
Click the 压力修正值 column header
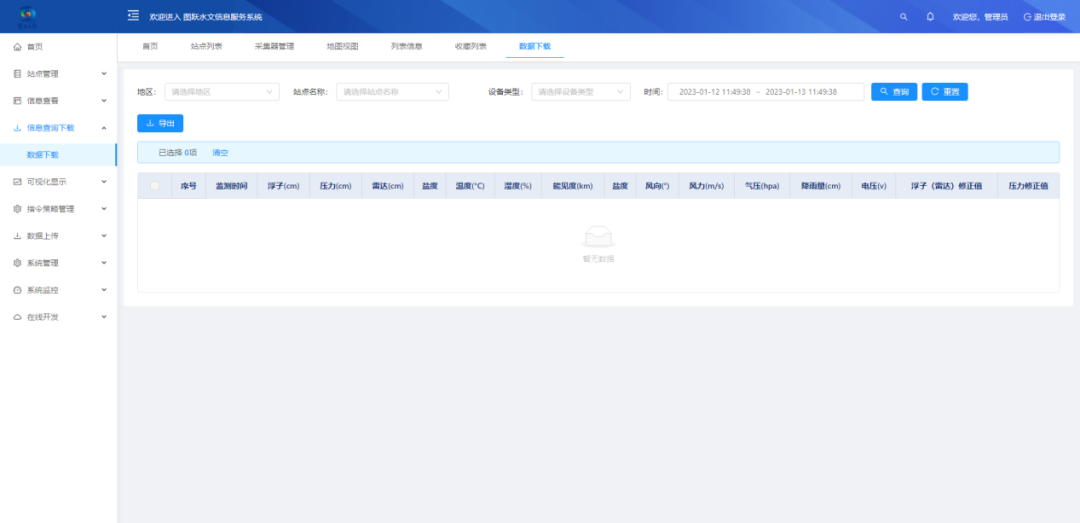click(1028, 186)
